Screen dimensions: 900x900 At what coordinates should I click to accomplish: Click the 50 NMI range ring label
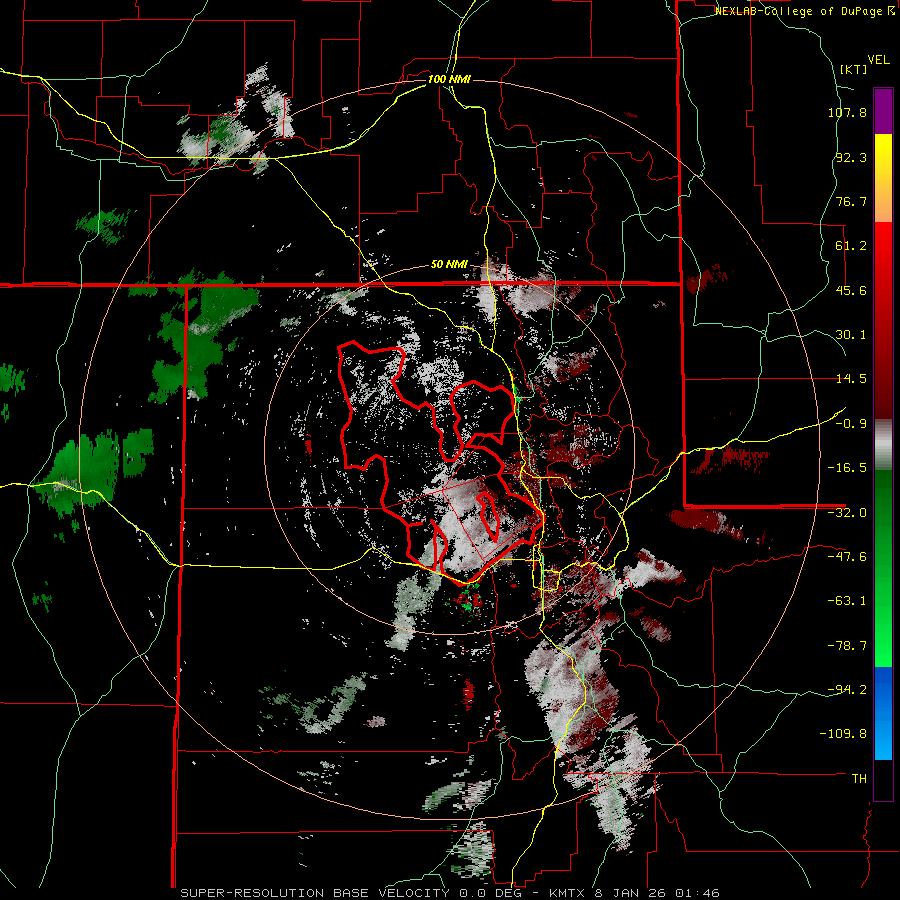pos(449,265)
